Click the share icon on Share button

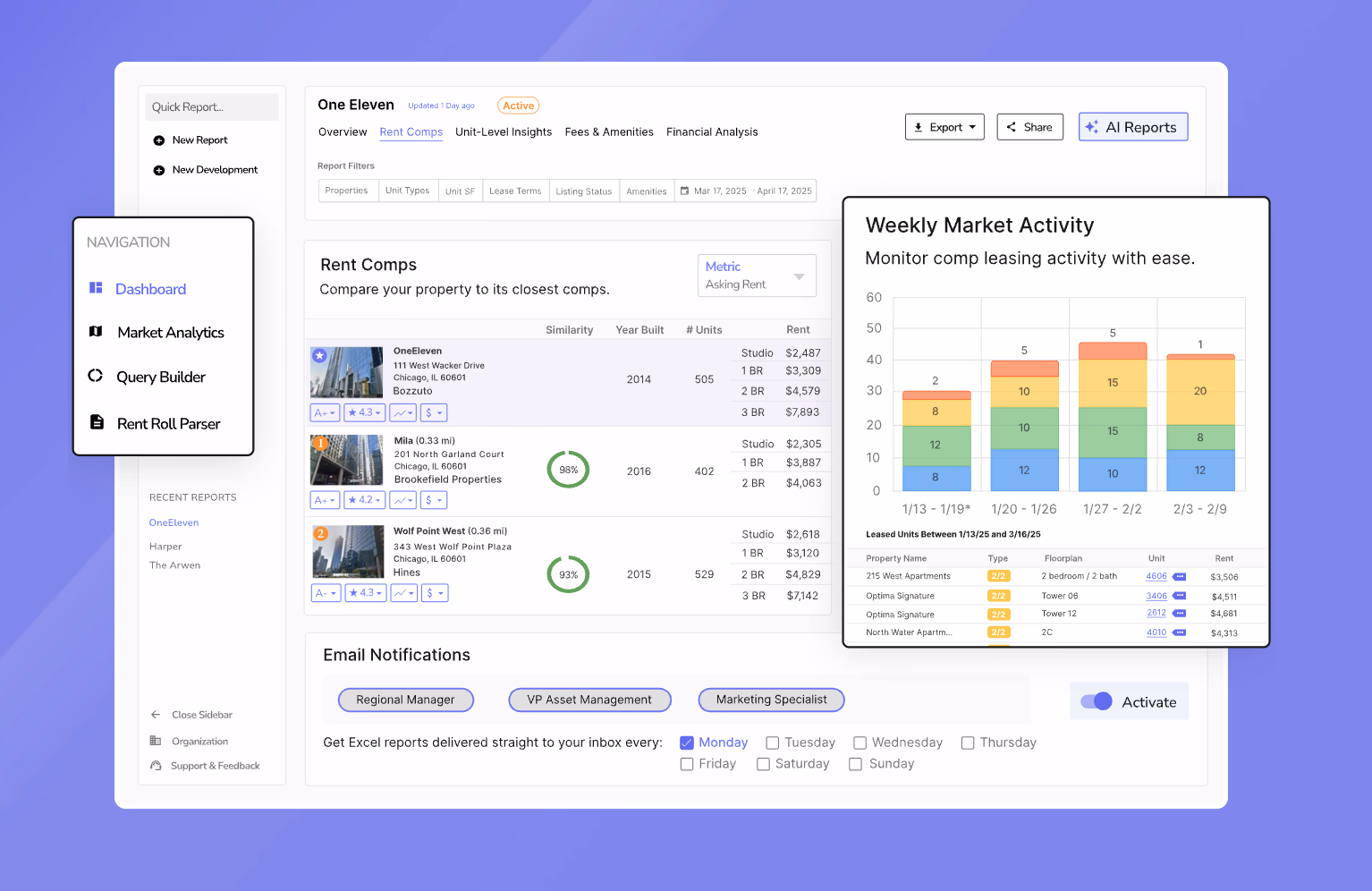click(x=1012, y=127)
